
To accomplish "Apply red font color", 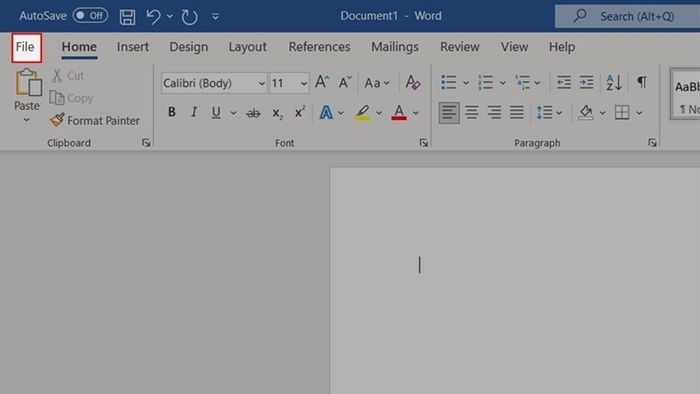I will click(x=399, y=112).
